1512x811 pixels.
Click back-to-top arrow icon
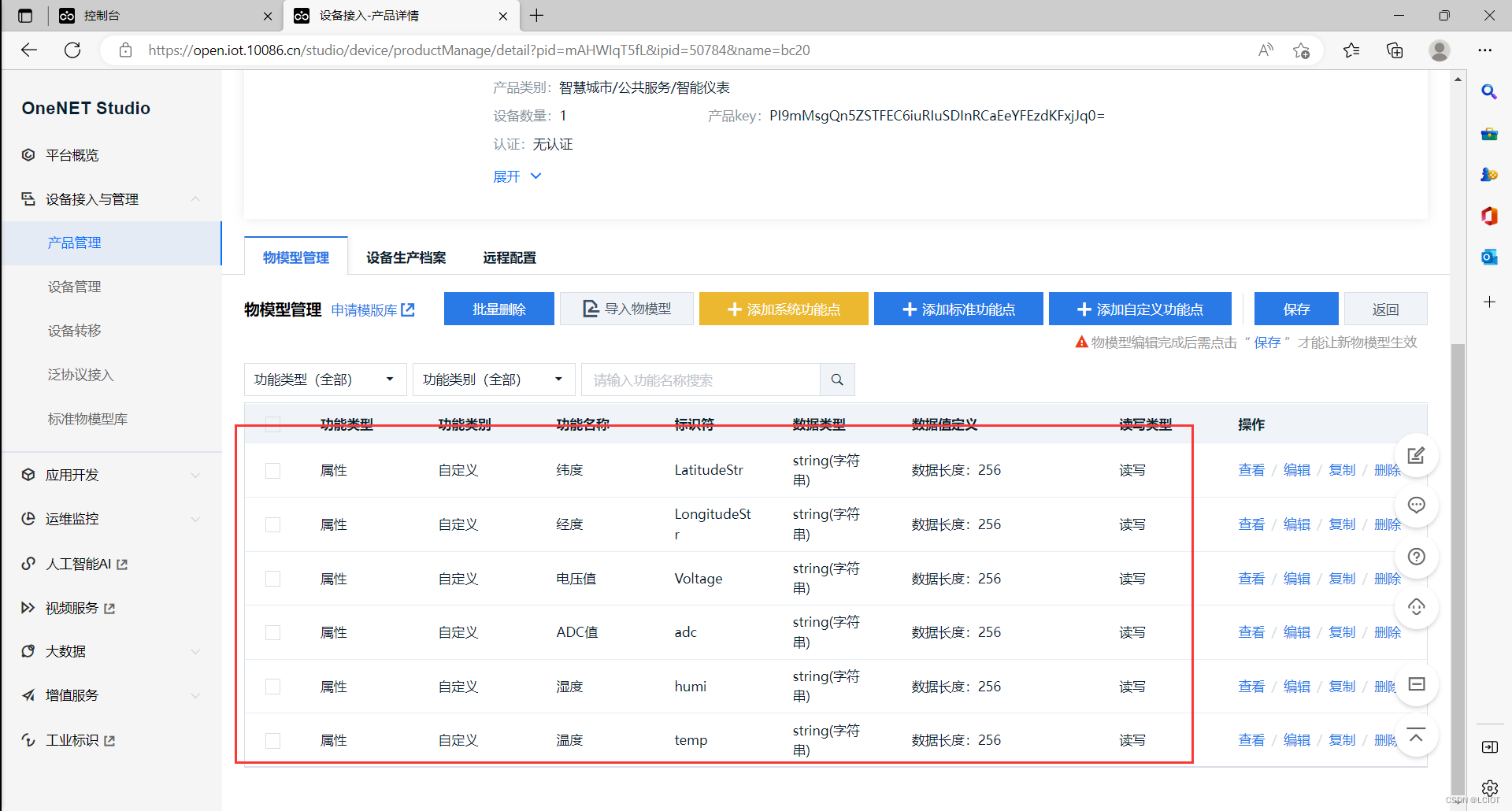coord(1416,737)
